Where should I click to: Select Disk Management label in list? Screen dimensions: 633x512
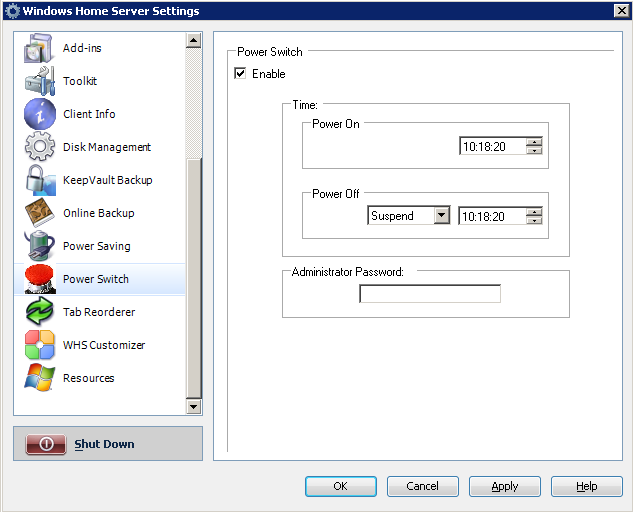pyautogui.click(x=107, y=147)
